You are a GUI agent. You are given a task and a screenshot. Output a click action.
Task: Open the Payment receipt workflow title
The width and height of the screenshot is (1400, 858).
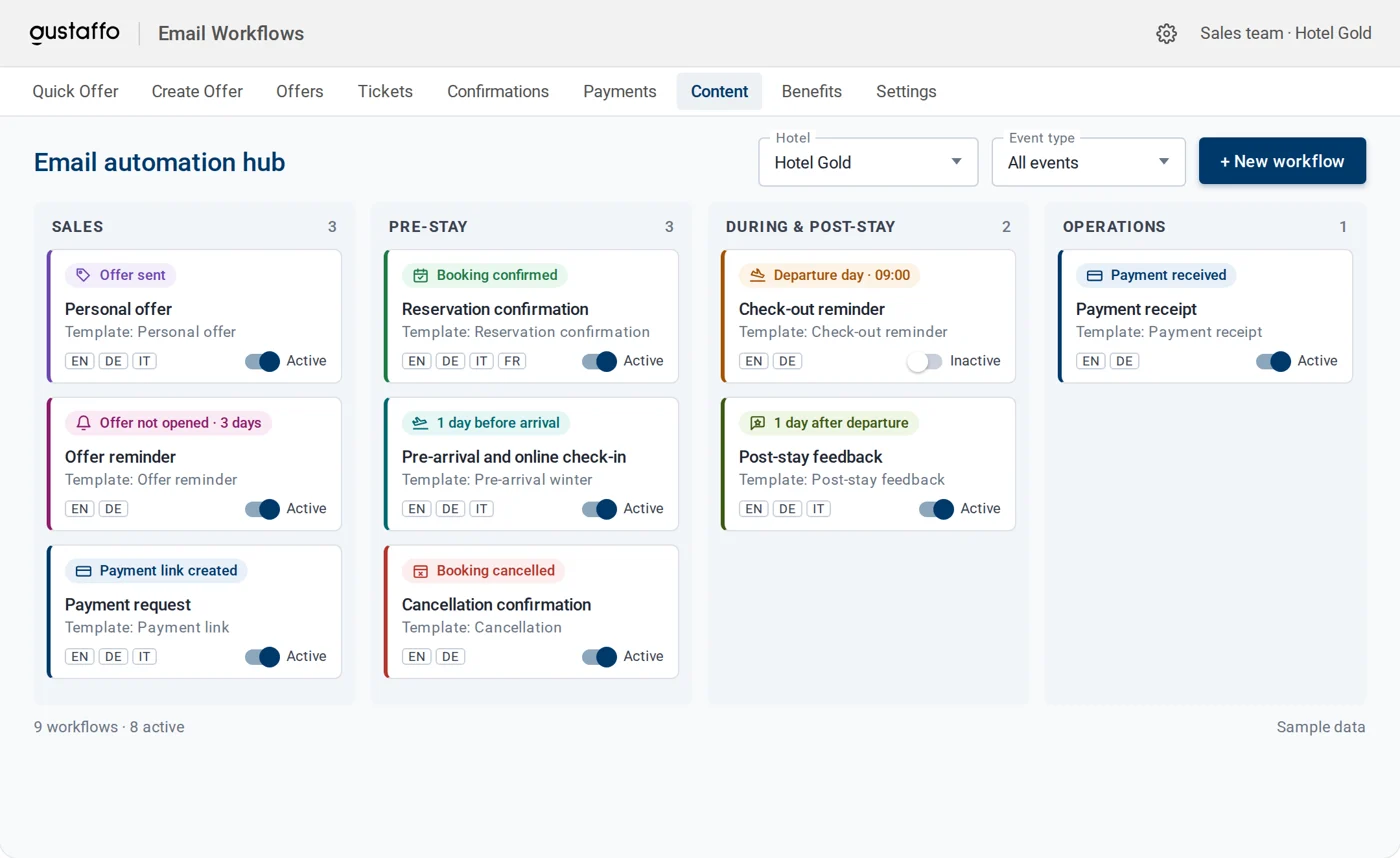point(1136,309)
